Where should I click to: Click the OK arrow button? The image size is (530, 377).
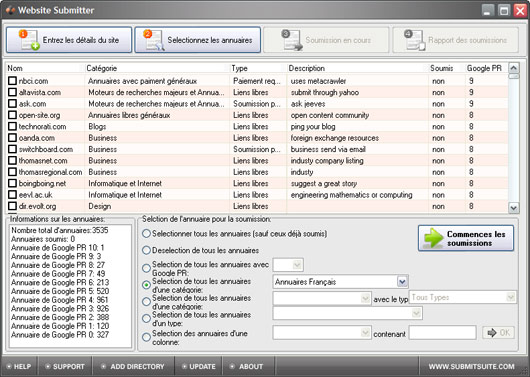[x=499, y=333]
